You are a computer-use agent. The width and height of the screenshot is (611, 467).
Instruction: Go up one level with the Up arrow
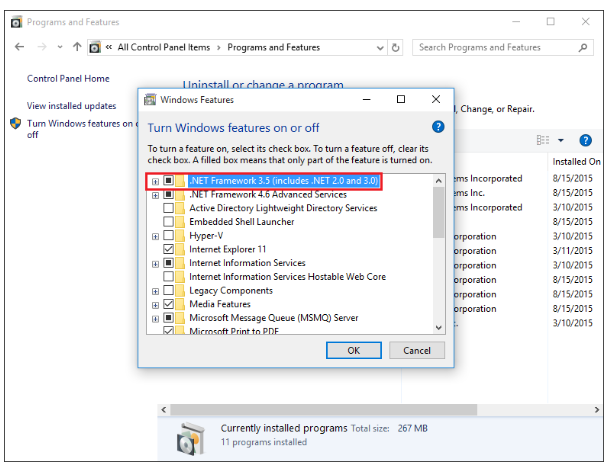(x=77, y=47)
